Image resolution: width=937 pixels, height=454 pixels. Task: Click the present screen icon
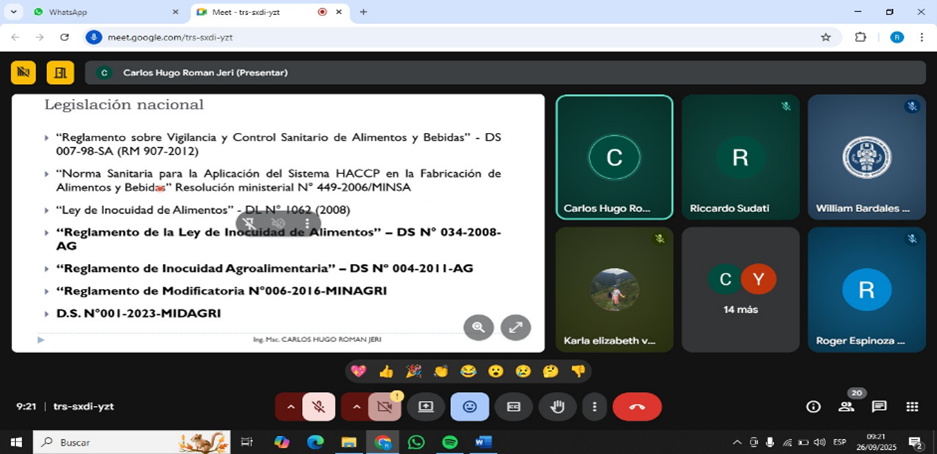[426, 407]
